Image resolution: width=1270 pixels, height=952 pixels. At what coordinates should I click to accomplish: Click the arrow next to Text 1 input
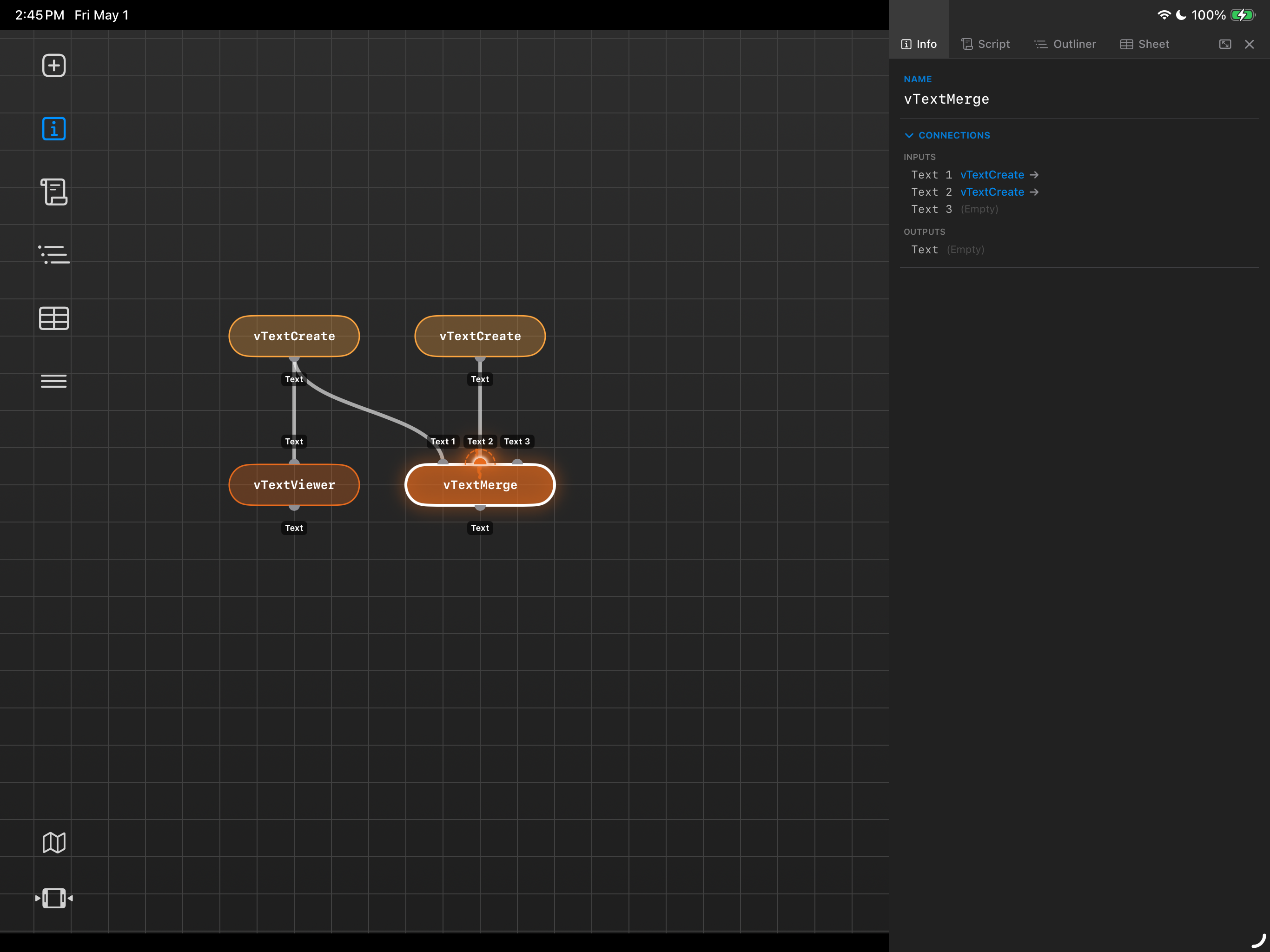(x=1034, y=175)
